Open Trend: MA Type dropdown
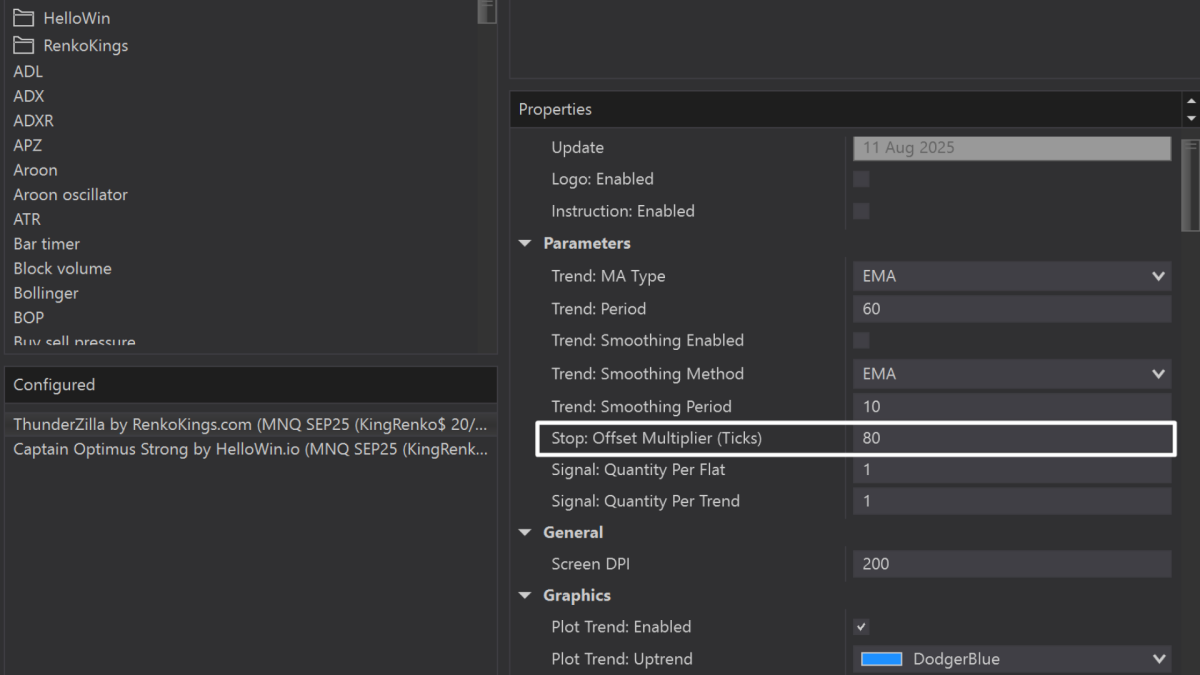This screenshot has width=1200, height=675. click(1158, 276)
